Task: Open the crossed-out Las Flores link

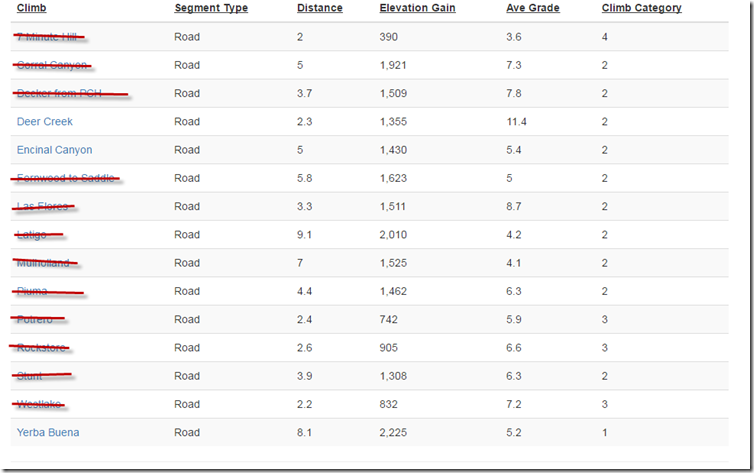Action: pos(42,207)
